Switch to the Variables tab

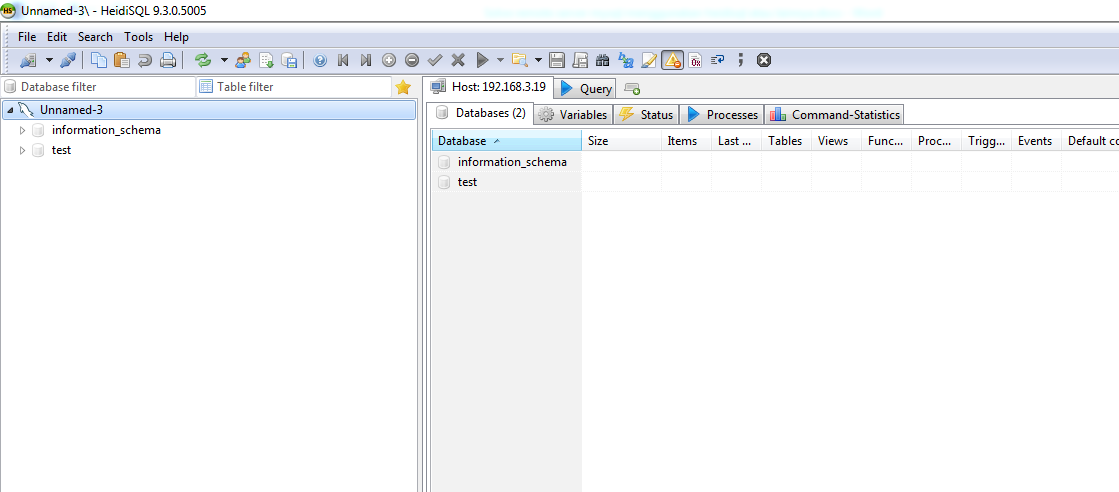(x=573, y=114)
